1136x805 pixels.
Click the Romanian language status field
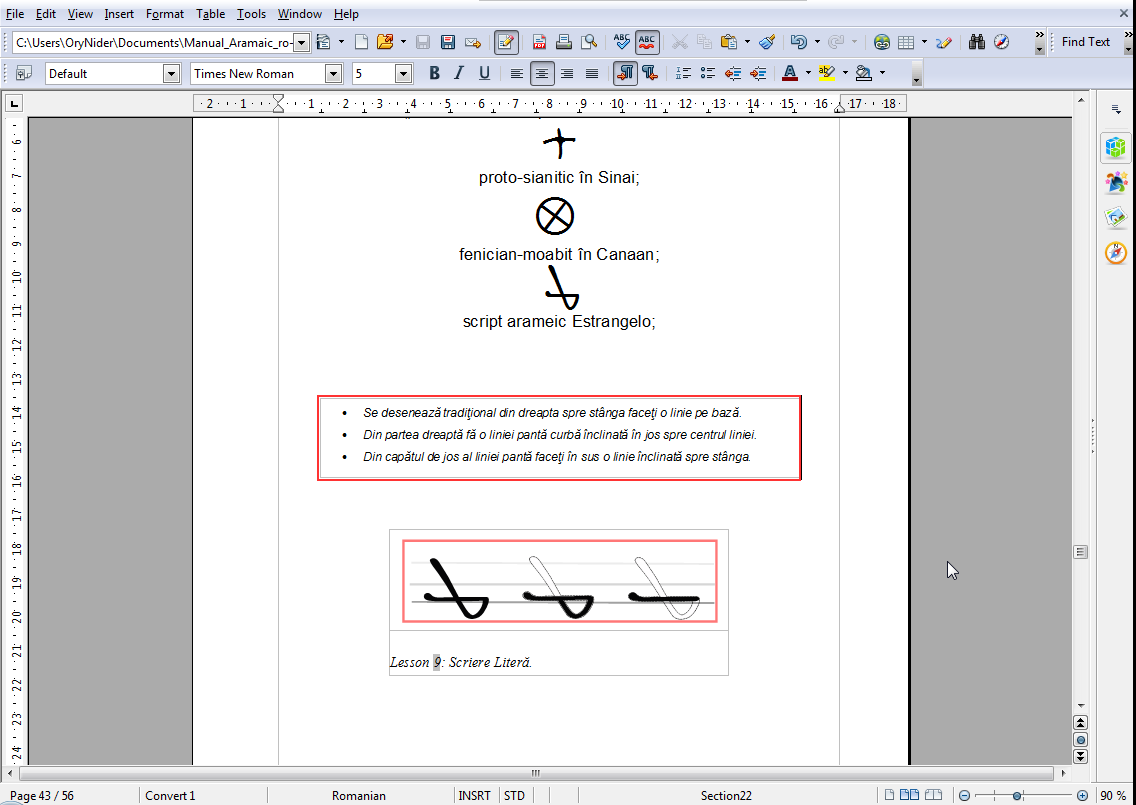pyautogui.click(x=359, y=796)
